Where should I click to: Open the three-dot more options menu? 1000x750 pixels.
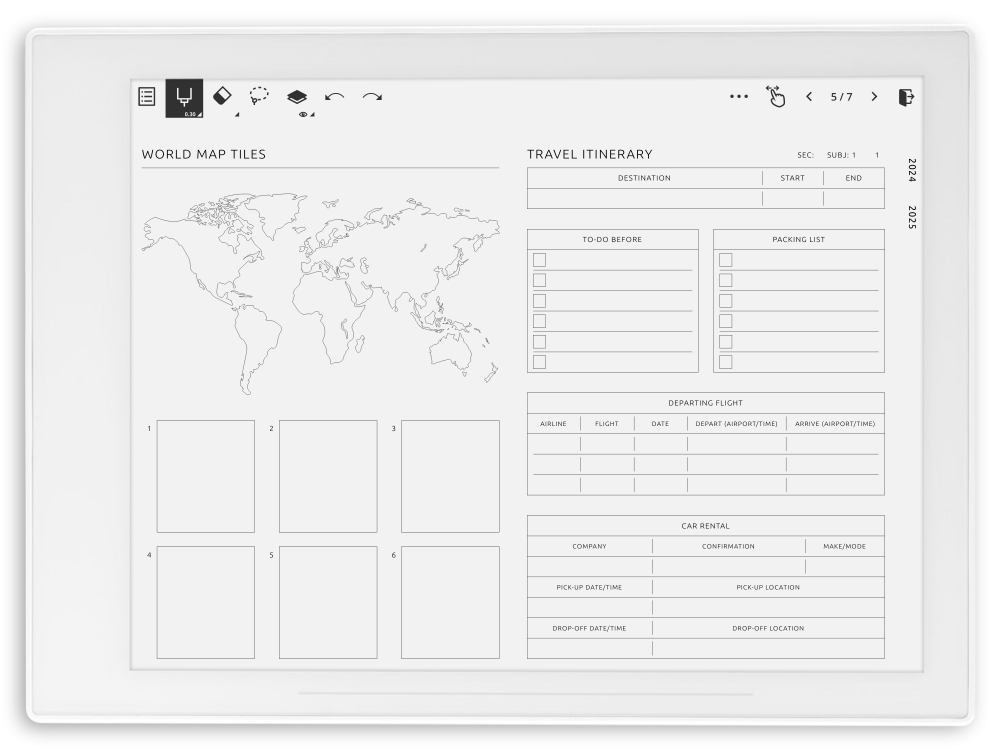(x=739, y=97)
